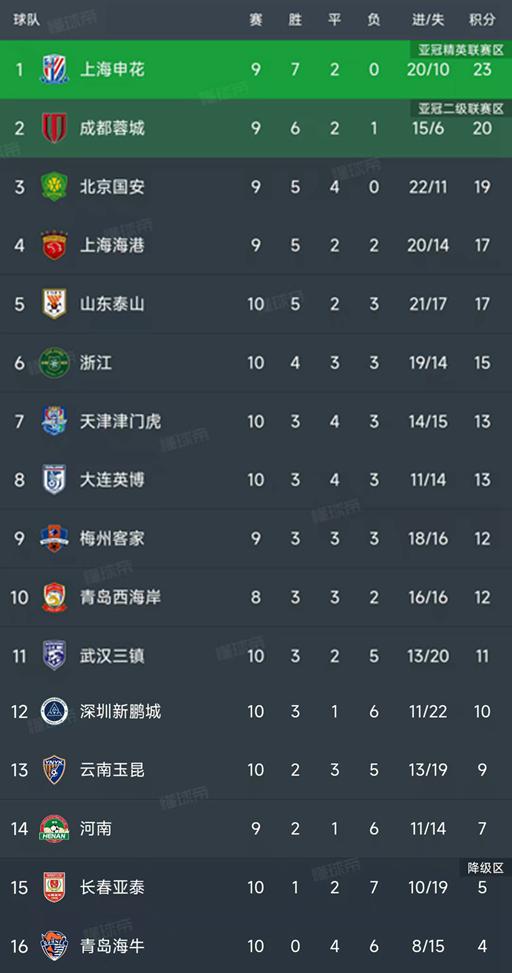Open the 河南 team badge icon

pos(54,828)
